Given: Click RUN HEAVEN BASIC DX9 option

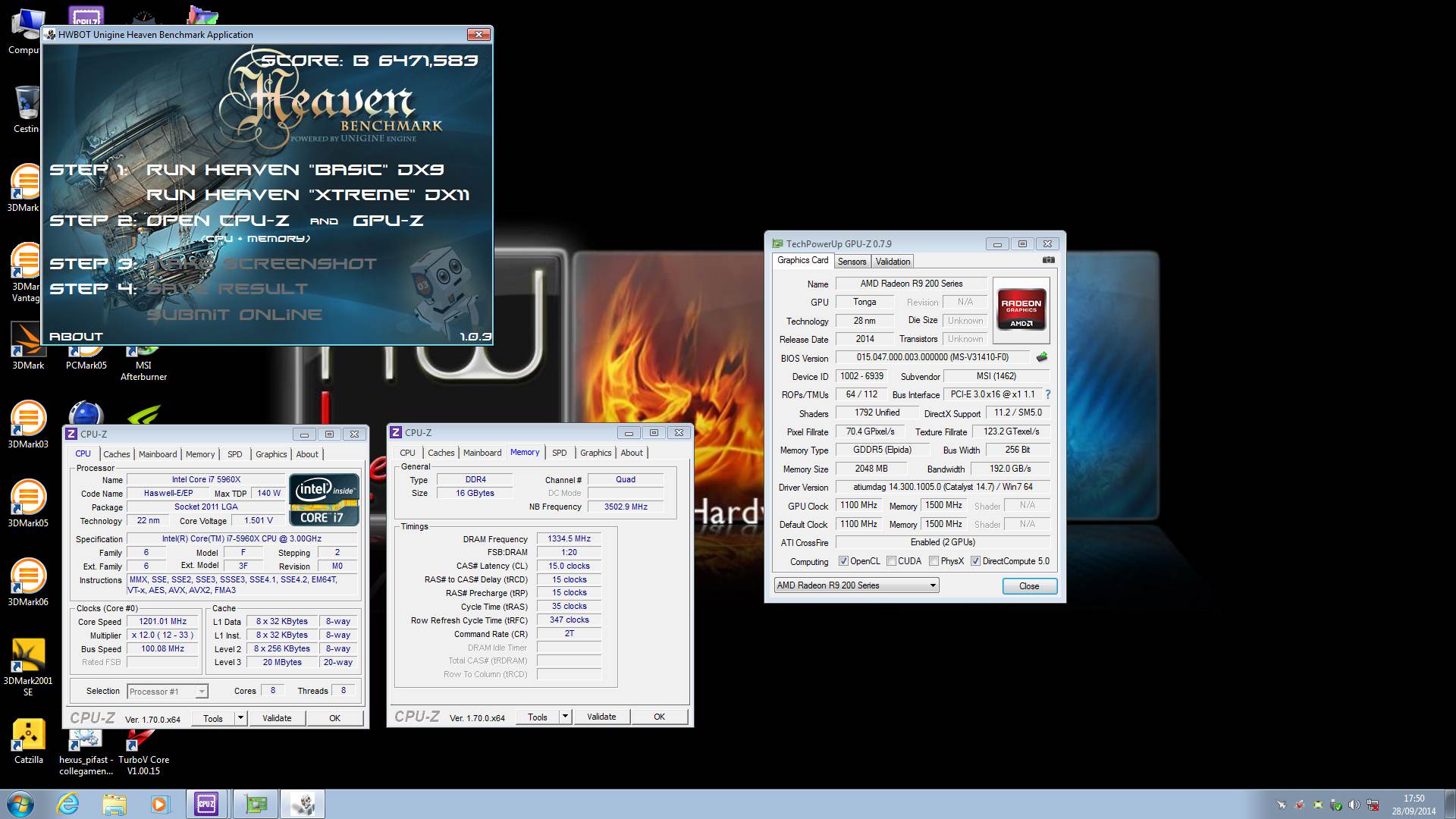Looking at the screenshot, I should point(295,170).
